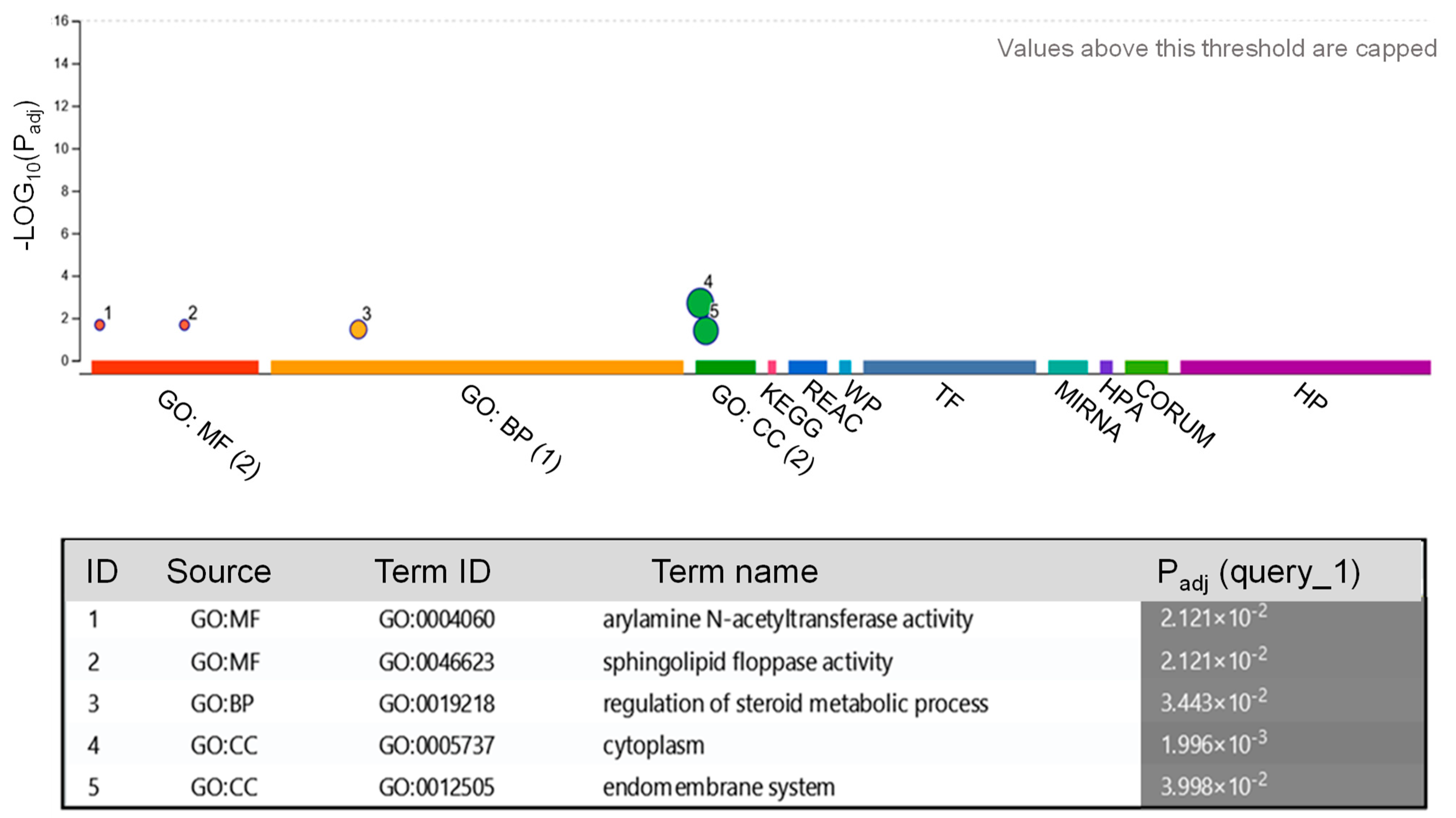Click the teal MIRNA source bar
The height and width of the screenshot is (818, 1456).
tap(1068, 367)
